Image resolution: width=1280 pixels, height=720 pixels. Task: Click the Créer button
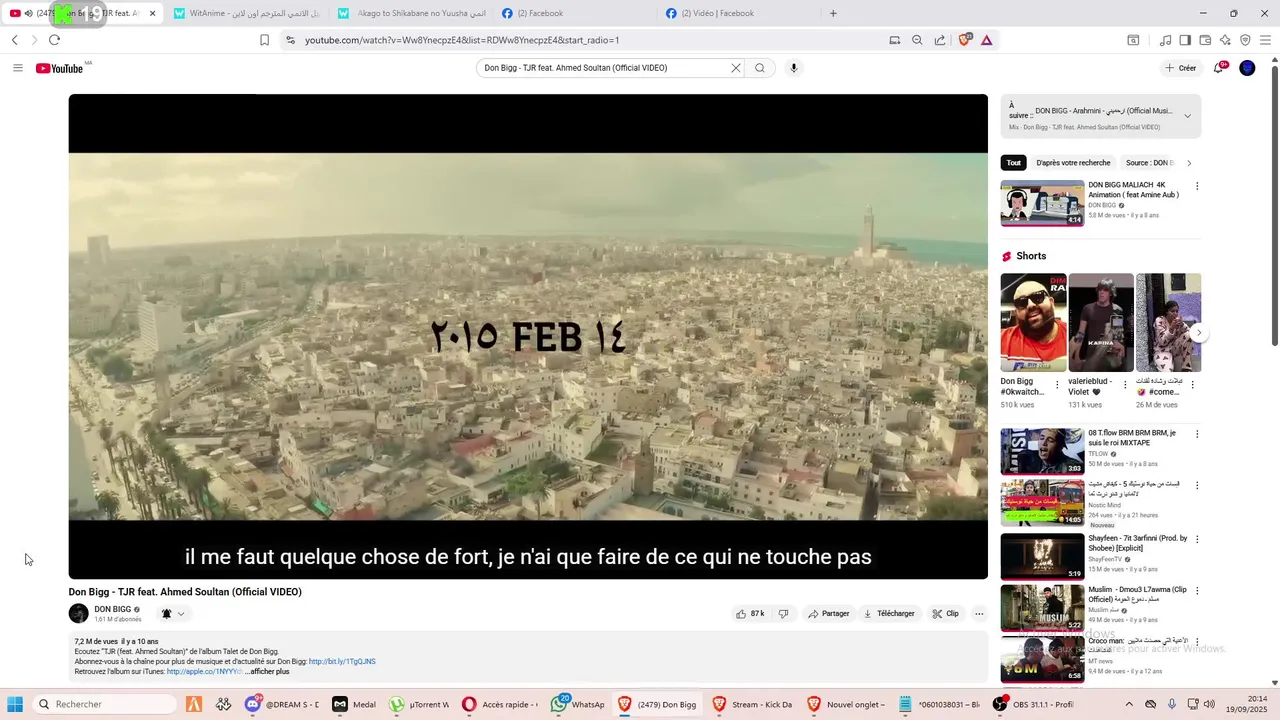pyautogui.click(x=1180, y=68)
